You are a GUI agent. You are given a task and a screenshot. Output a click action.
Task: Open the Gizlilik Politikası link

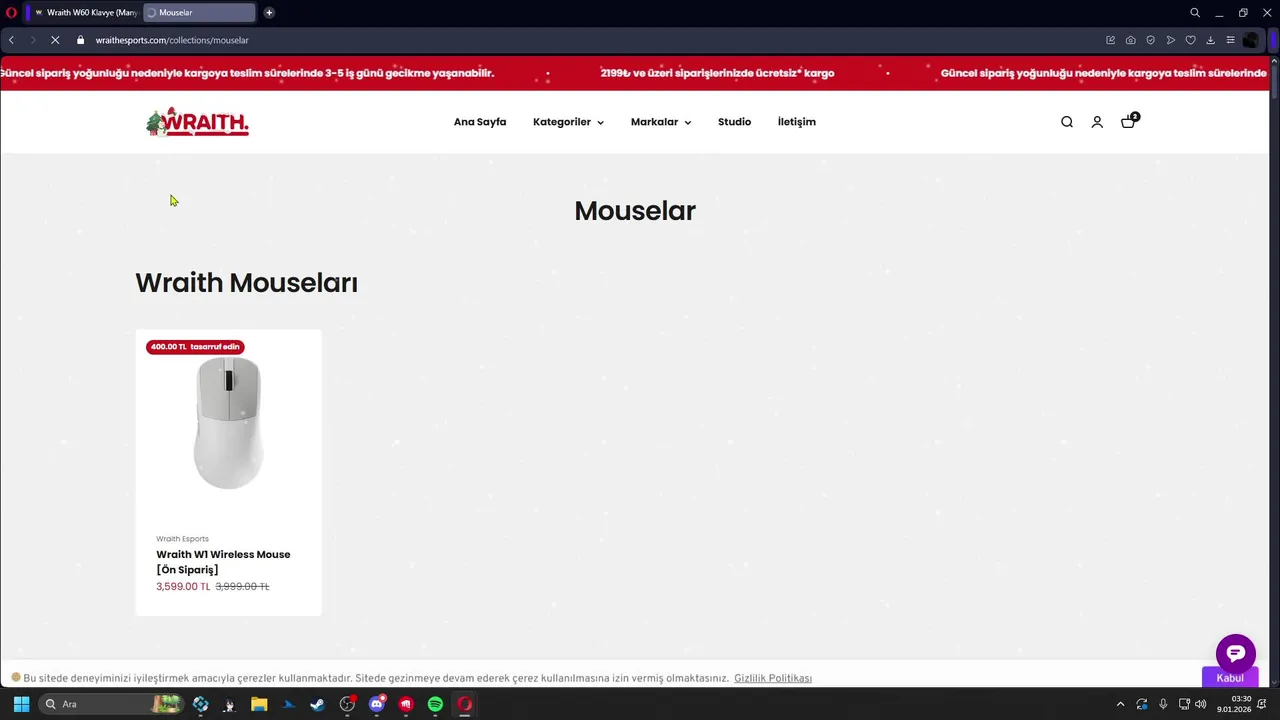point(773,678)
